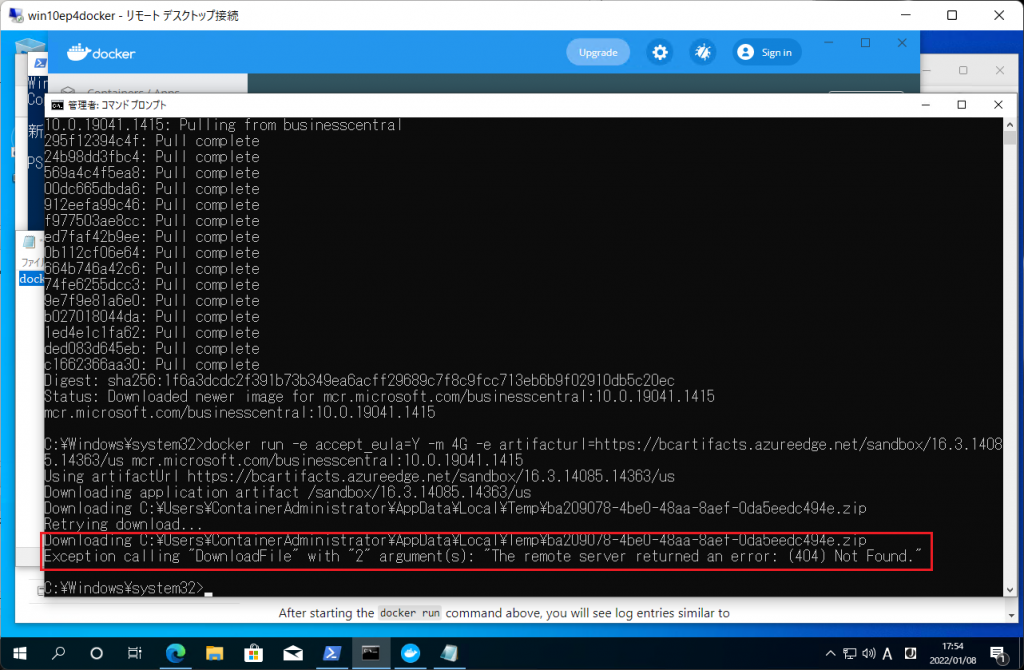Open Docker troubleshoot bug icon

tap(703, 52)
